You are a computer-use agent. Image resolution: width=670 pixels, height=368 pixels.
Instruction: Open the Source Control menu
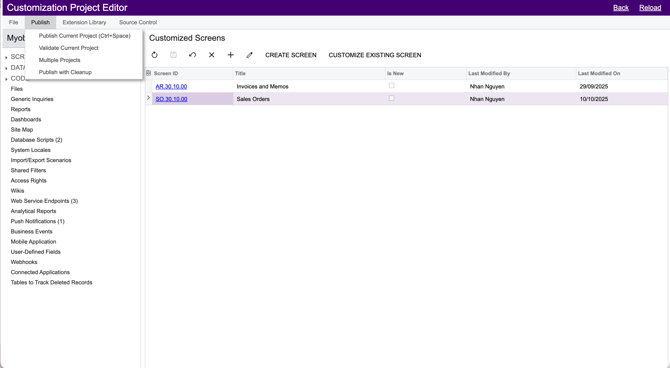click(x=138, y=22)
